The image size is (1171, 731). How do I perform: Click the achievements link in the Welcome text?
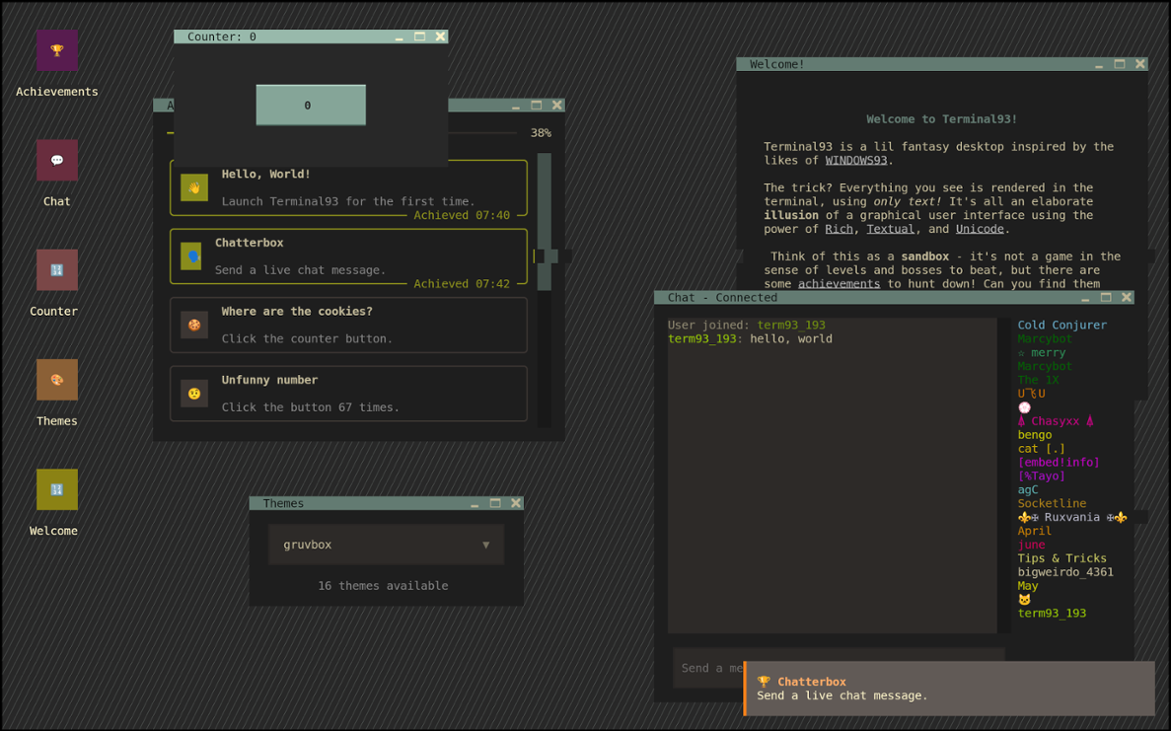[x=839, y=283]
